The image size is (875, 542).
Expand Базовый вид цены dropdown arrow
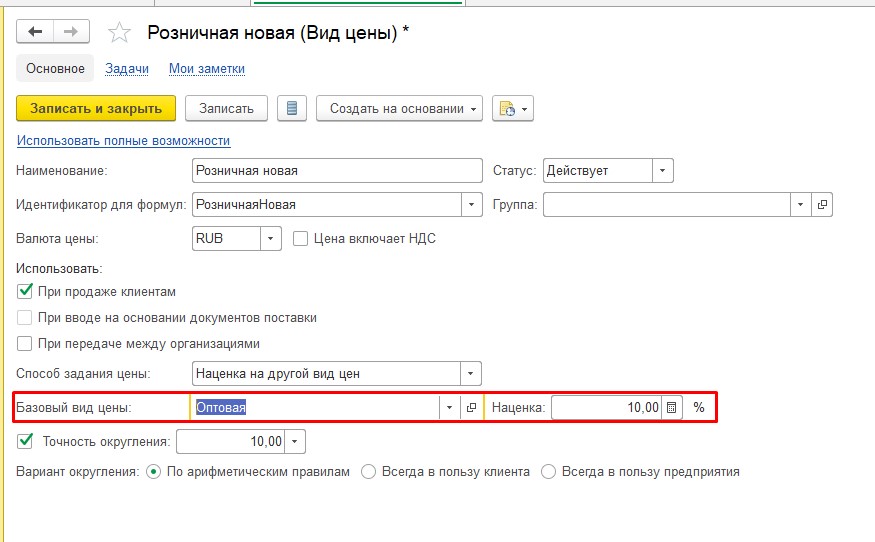(449, 407)
